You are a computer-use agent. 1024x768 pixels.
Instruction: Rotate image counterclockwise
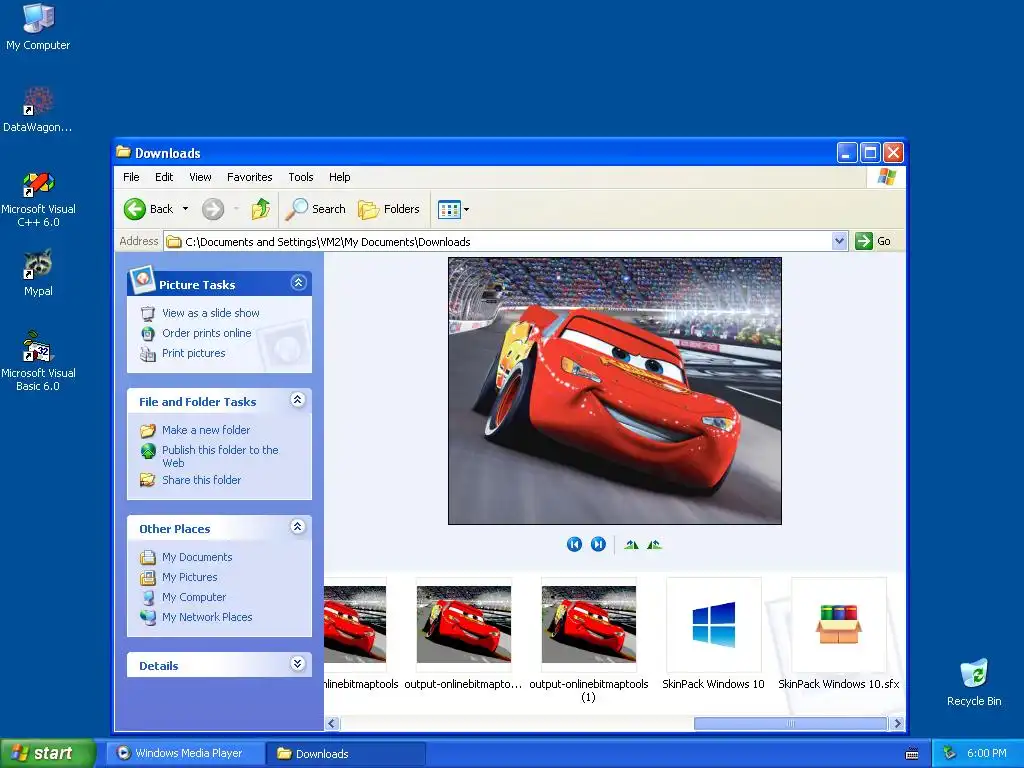point(654,545)
